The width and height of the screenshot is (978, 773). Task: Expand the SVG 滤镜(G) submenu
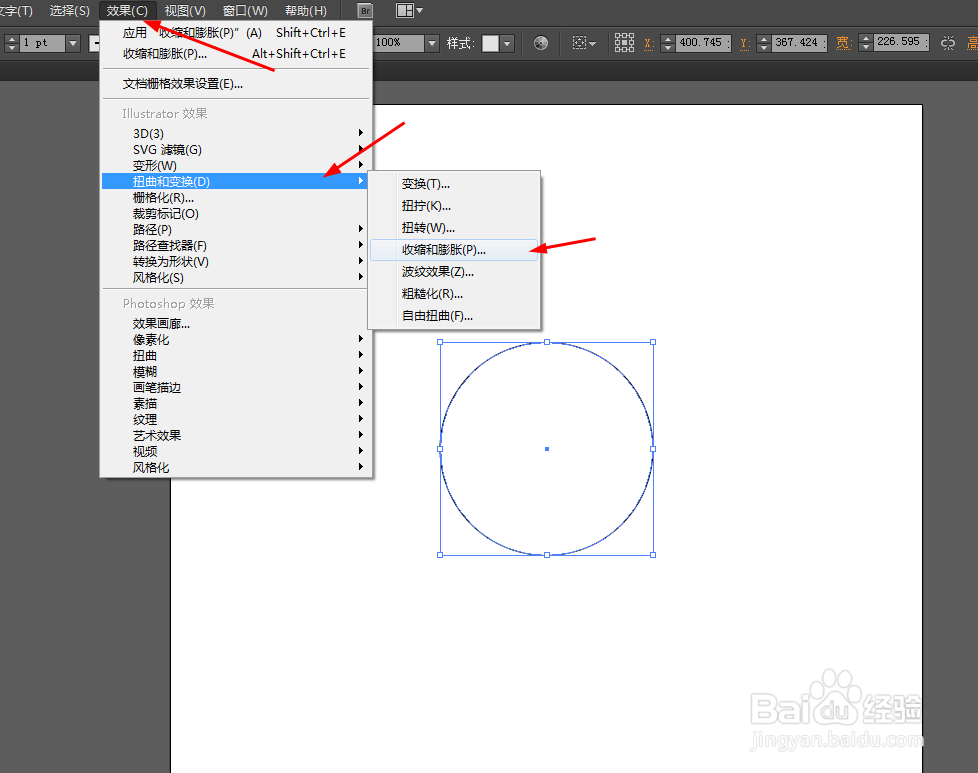(x=236, y=150)
